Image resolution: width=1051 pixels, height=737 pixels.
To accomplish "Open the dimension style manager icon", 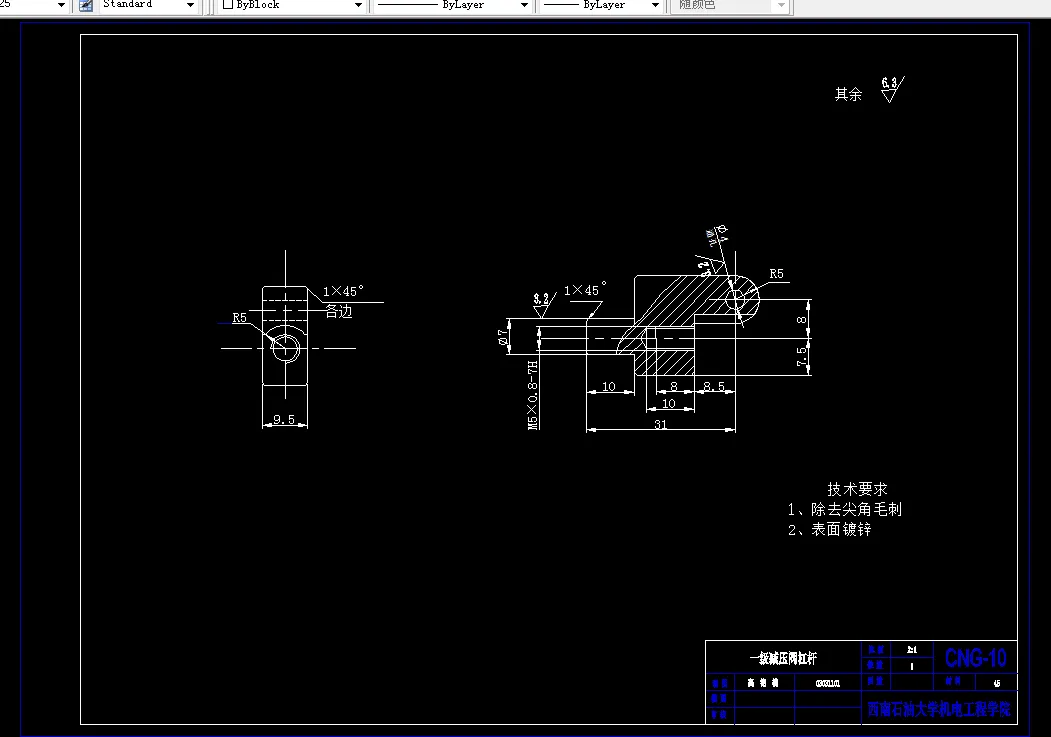I will [86, 5].
